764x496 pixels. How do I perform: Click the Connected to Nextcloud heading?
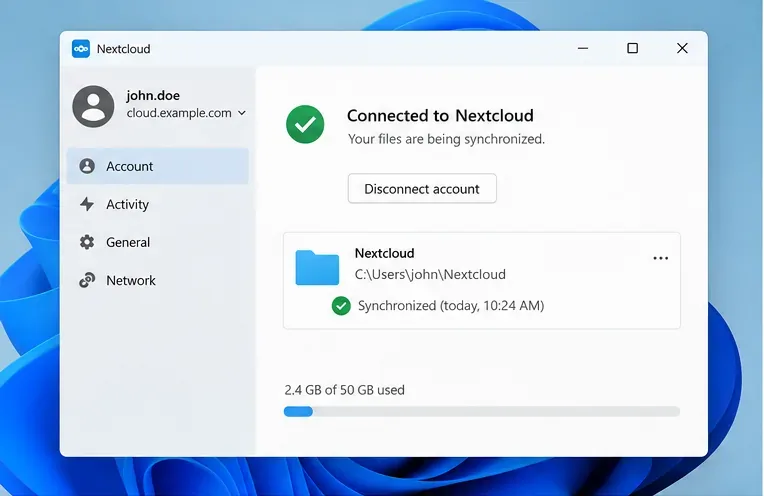pos(440,115)
